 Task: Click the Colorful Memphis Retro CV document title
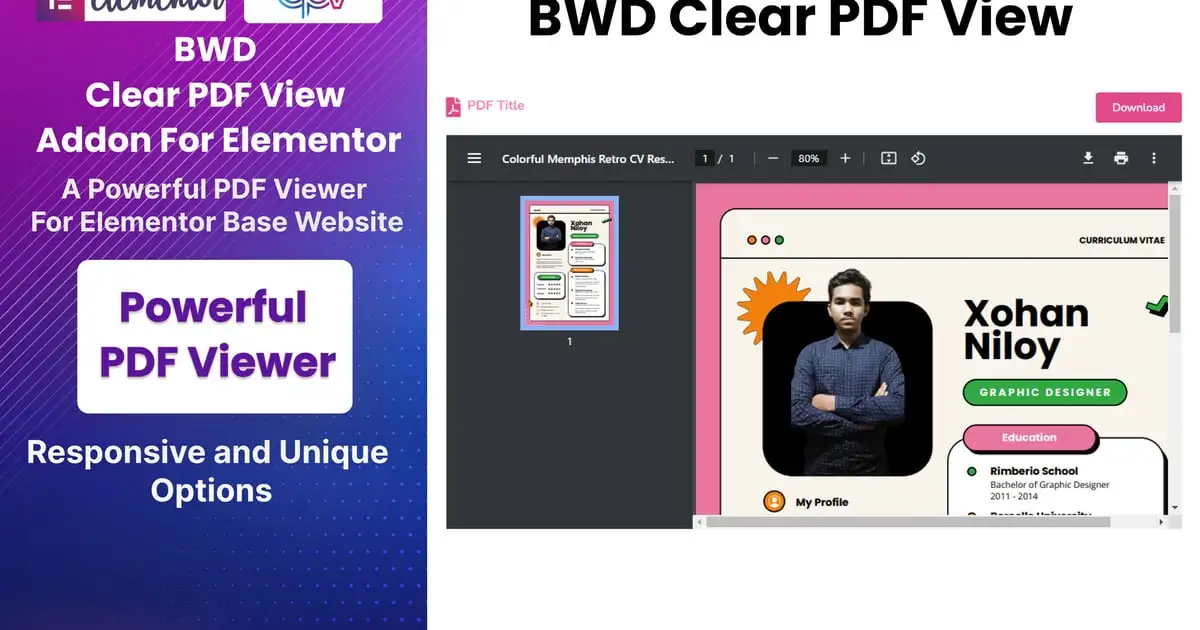coord(588,158)
